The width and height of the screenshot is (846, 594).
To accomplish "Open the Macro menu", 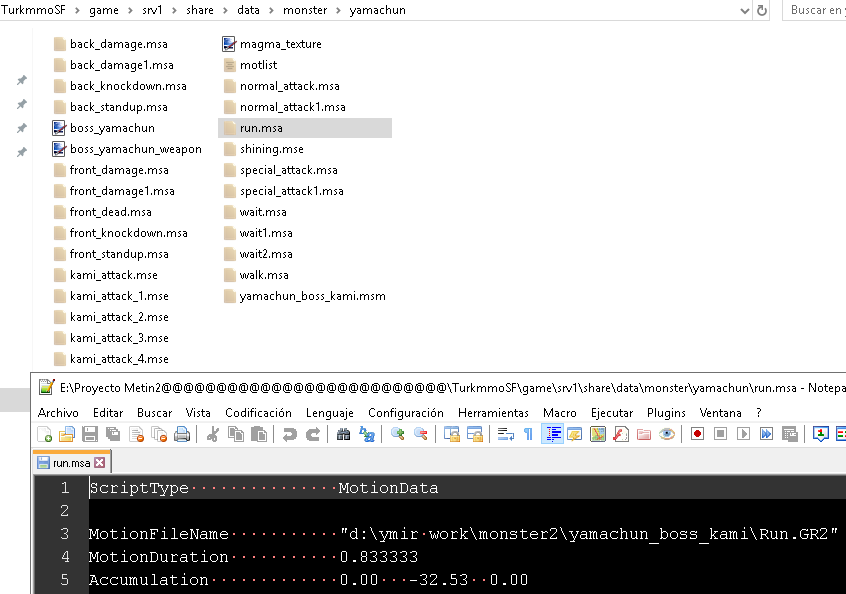I will pyautogui.click(x=560, y=413).
